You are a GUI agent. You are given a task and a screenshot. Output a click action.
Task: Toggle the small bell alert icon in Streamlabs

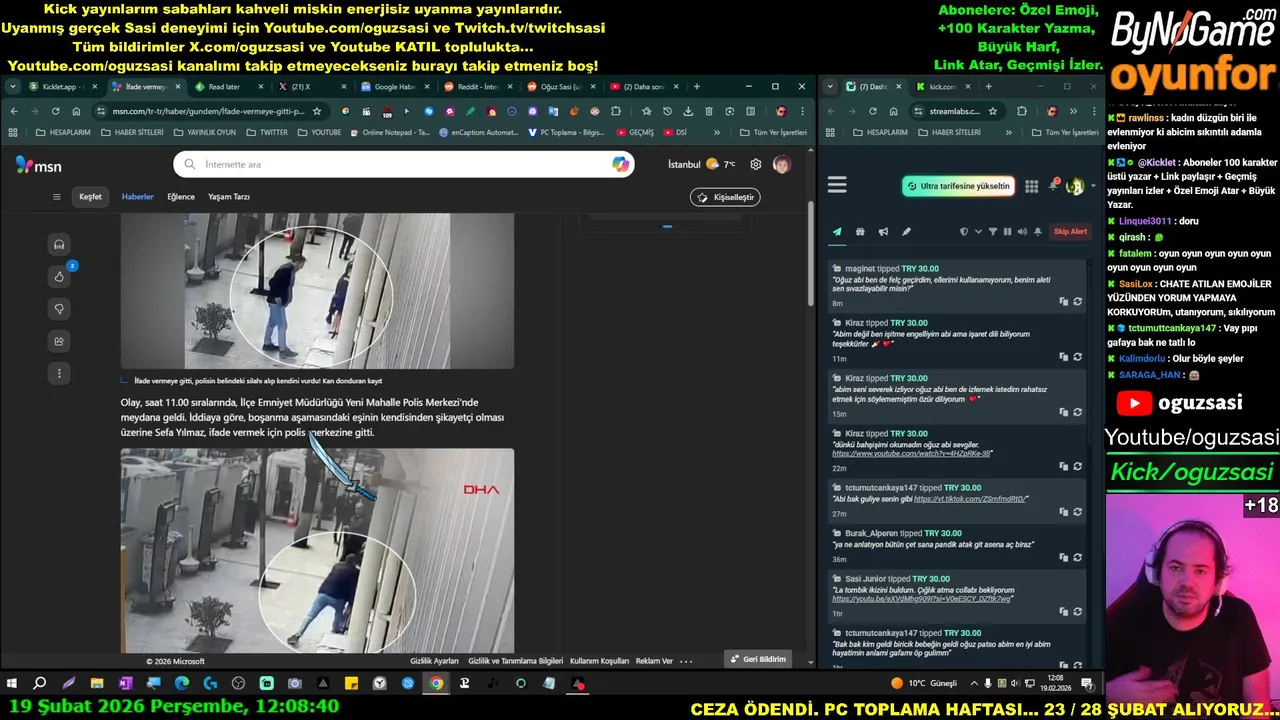coord(1038,232)
